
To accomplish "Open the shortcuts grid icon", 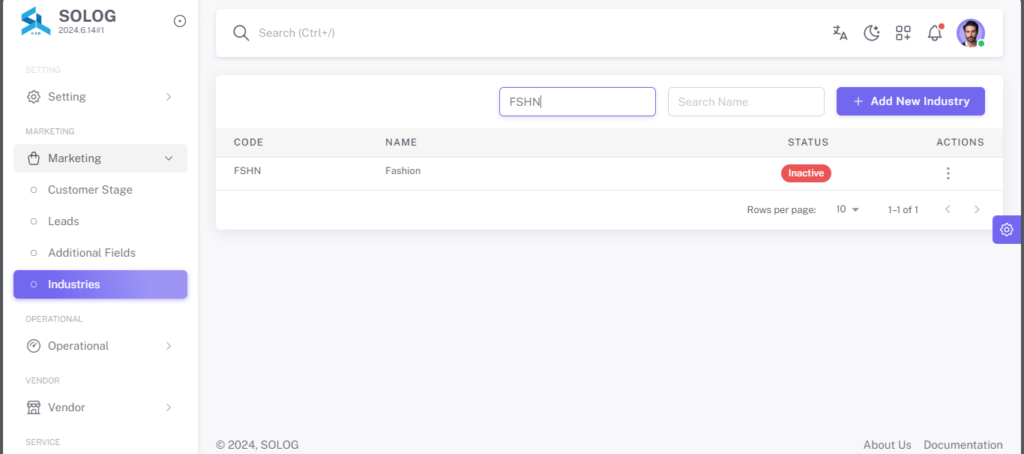I will pyautogui.click(x=903, y=33).
